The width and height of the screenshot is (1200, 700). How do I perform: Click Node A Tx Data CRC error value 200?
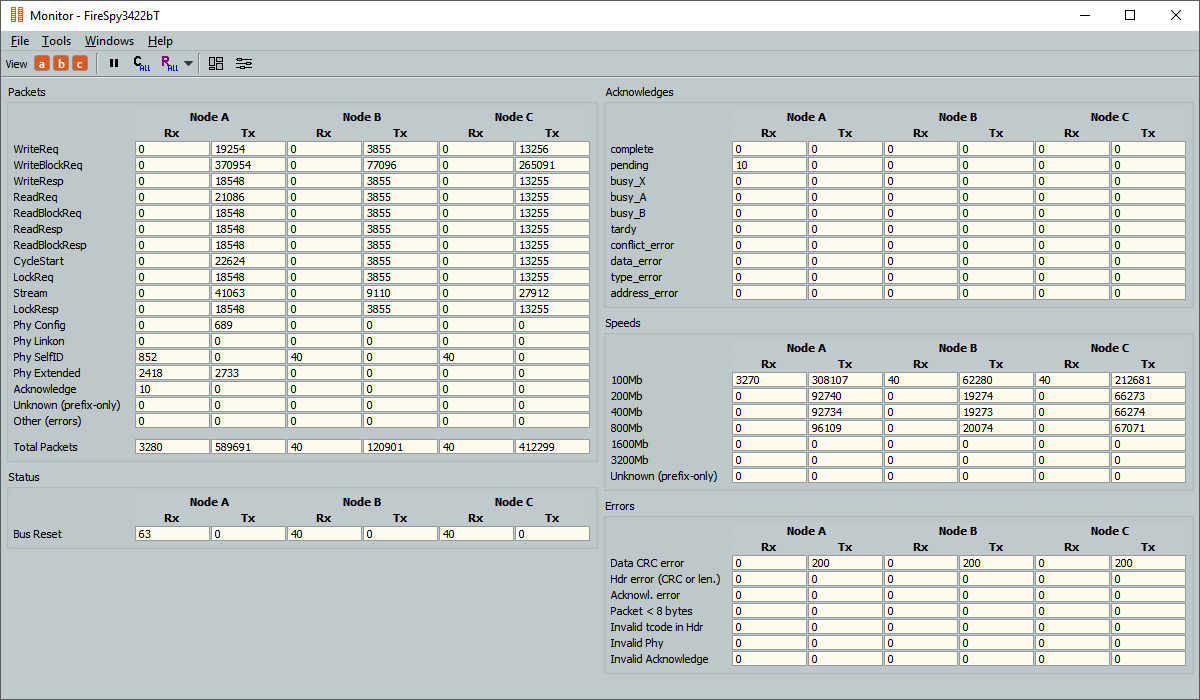coord(845,563)
